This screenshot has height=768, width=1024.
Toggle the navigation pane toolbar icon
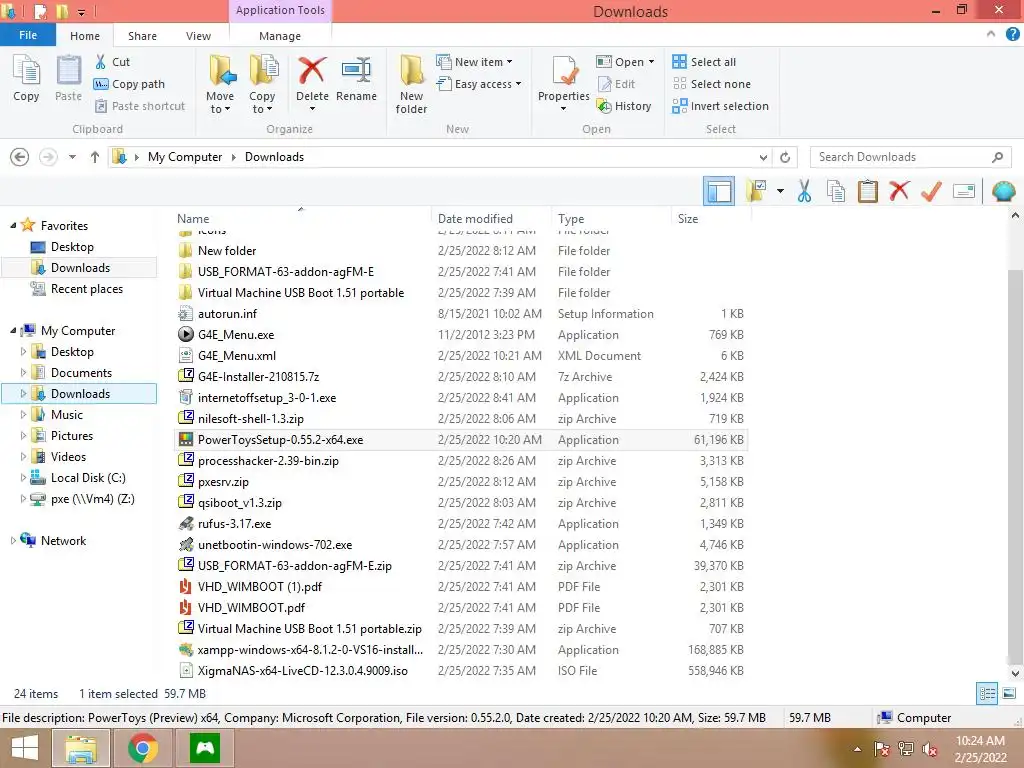pos(719,191)
